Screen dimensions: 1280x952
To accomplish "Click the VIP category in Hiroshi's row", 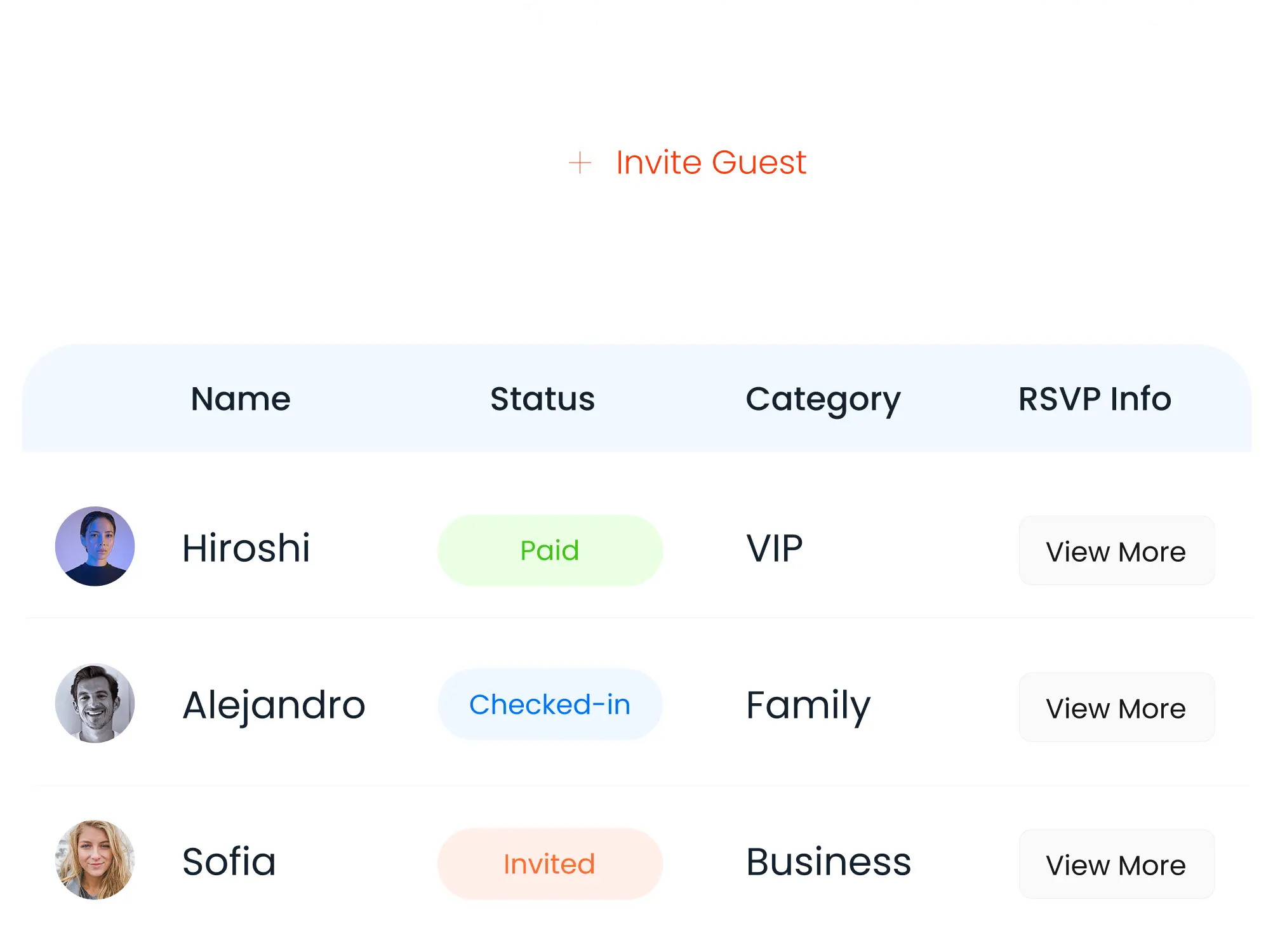I will 775,548.
